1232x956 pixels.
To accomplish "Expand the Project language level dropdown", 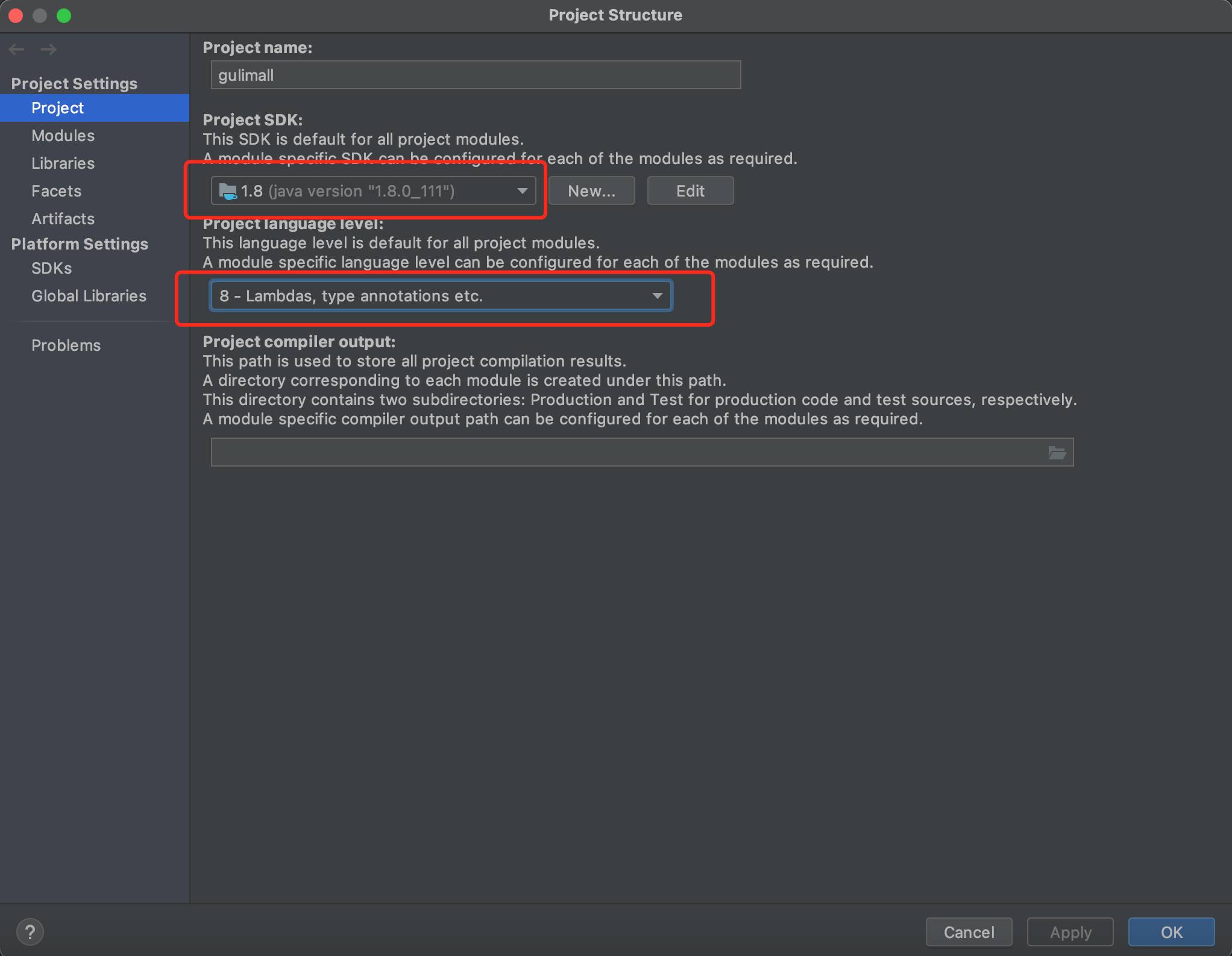I will point(657,296).
